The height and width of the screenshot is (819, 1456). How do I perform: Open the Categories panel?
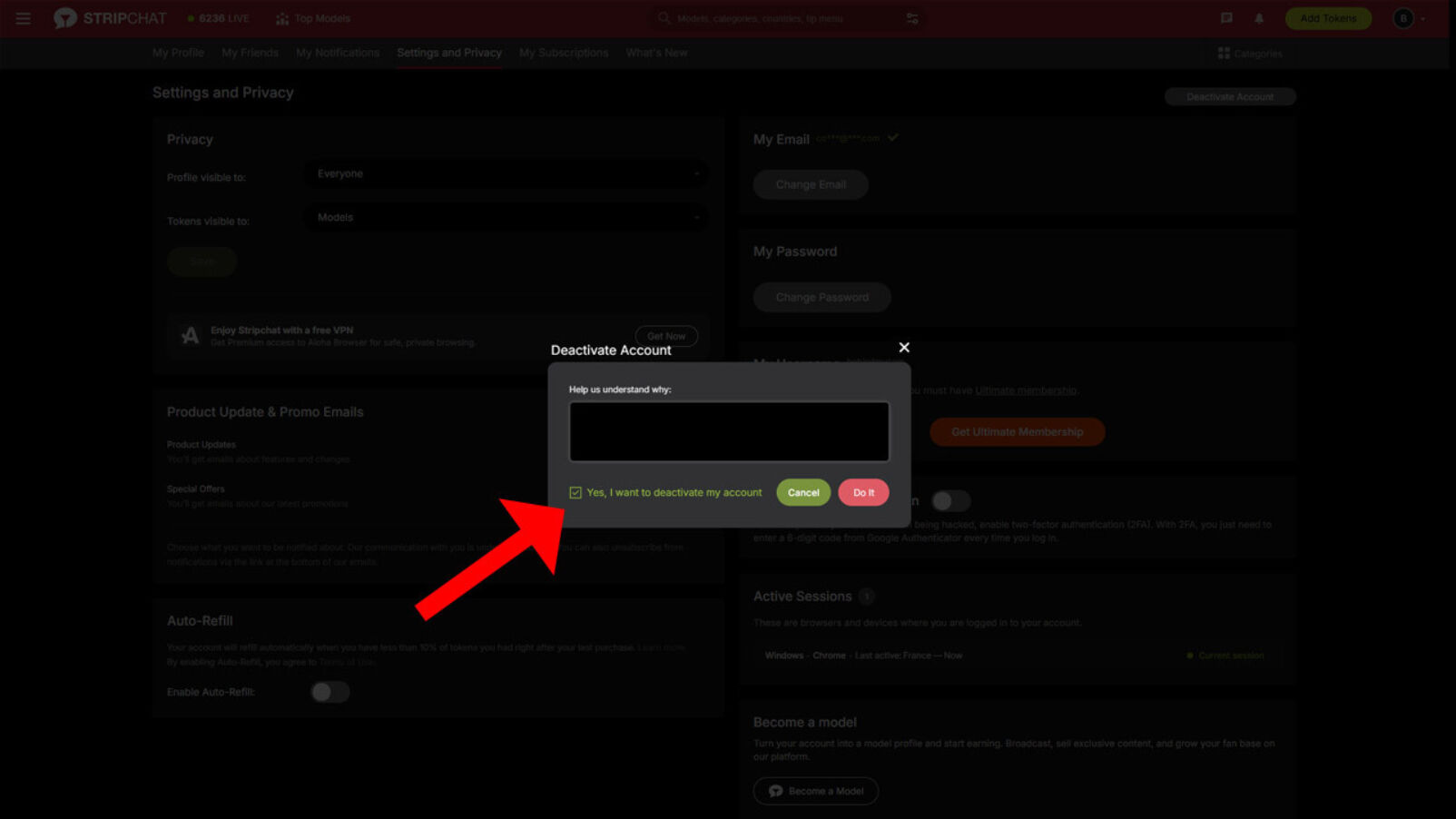1251,53
